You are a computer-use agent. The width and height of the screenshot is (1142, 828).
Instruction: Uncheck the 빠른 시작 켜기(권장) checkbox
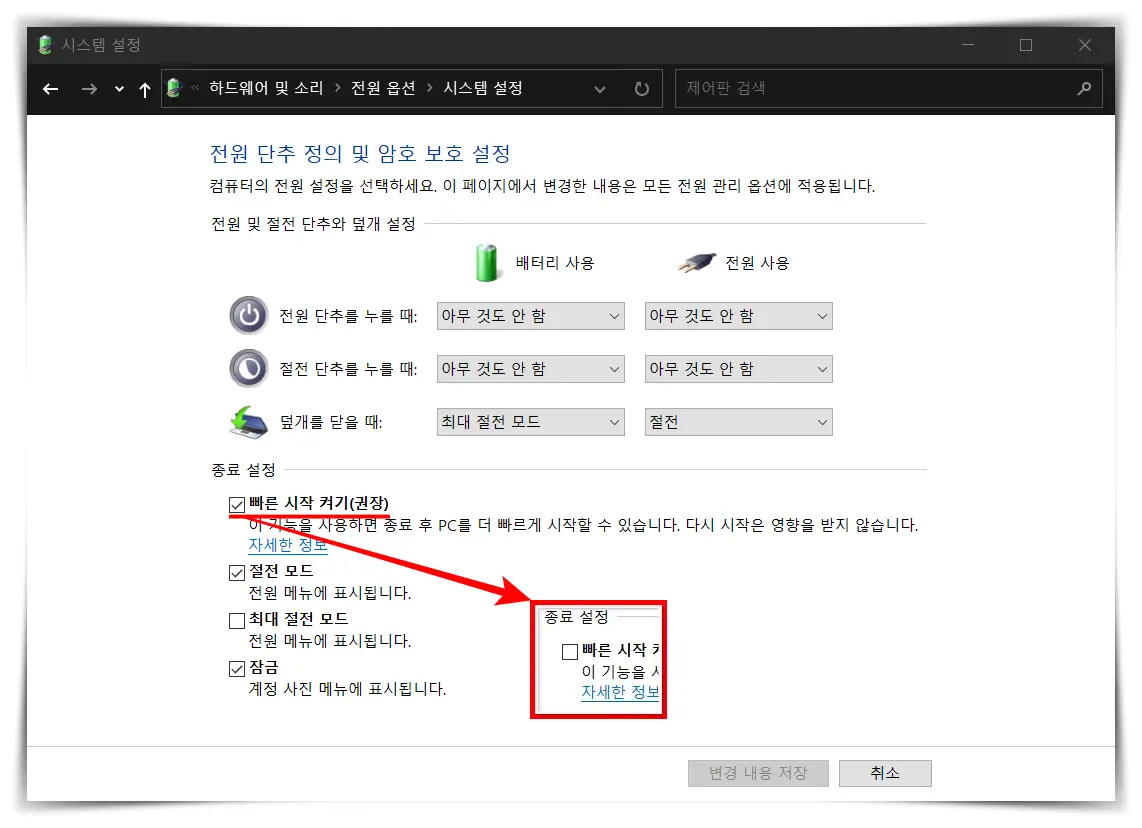[x=236, y=504]
